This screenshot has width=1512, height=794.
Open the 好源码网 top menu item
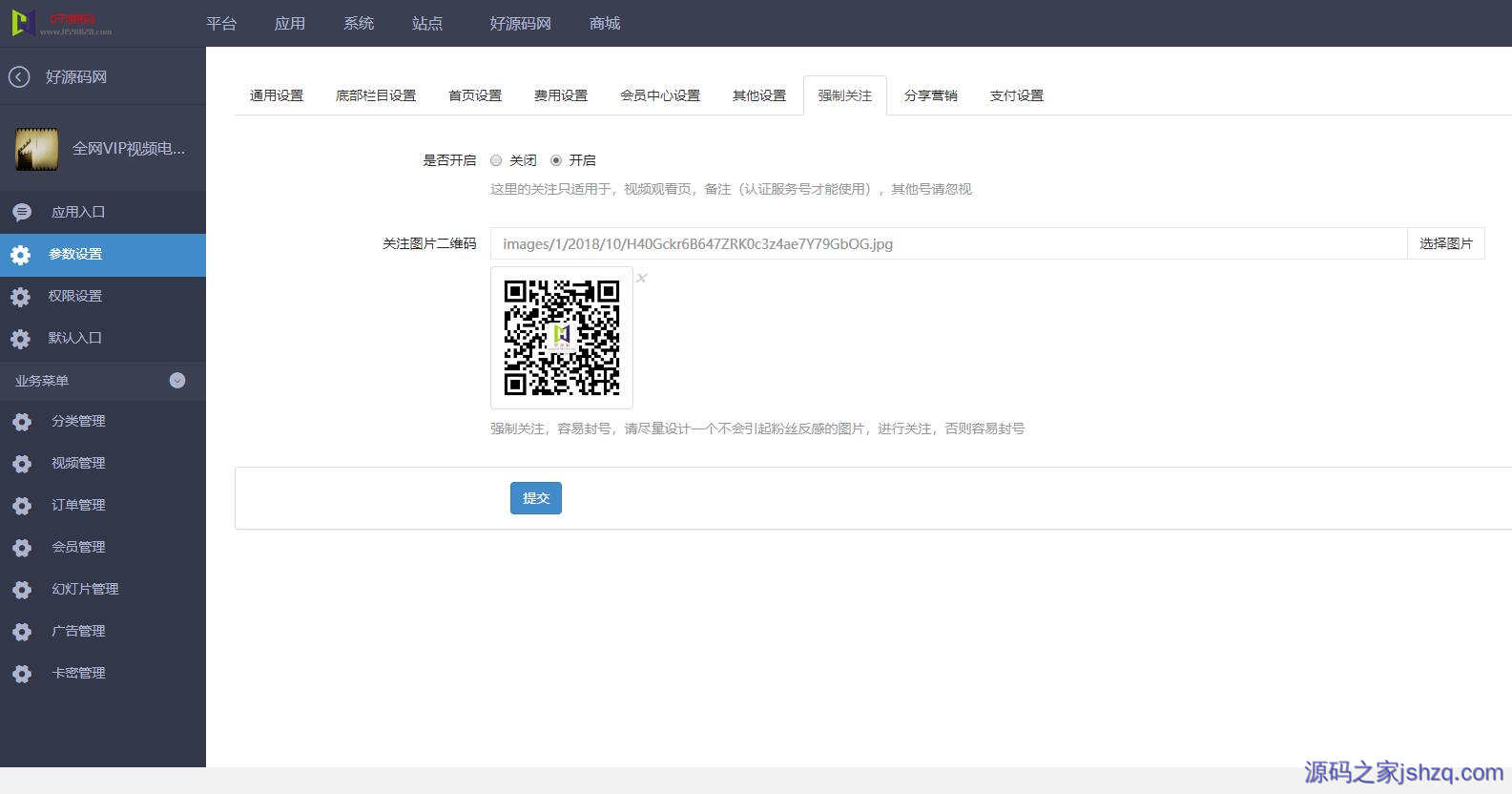(521, 23)
